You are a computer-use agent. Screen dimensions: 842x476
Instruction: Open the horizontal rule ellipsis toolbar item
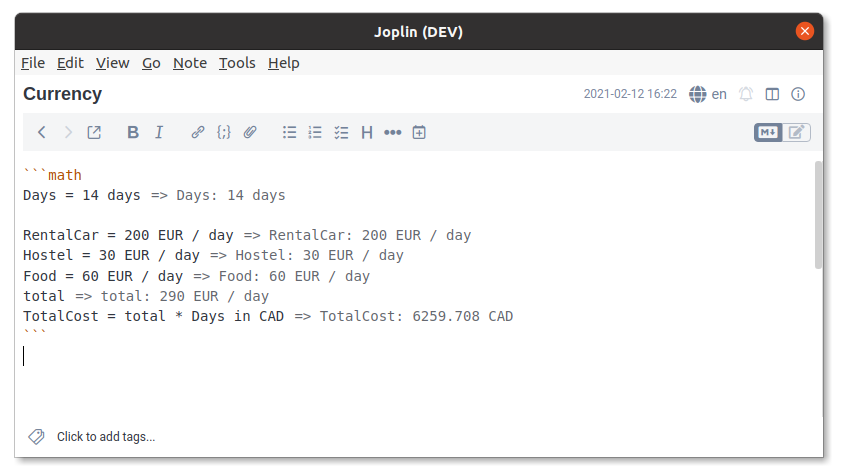(x=393, y=132)
